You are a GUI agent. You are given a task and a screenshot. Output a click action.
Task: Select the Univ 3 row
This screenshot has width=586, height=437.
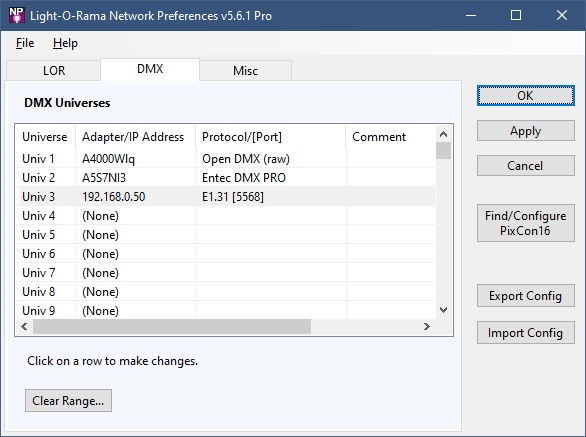coord(226,197)
